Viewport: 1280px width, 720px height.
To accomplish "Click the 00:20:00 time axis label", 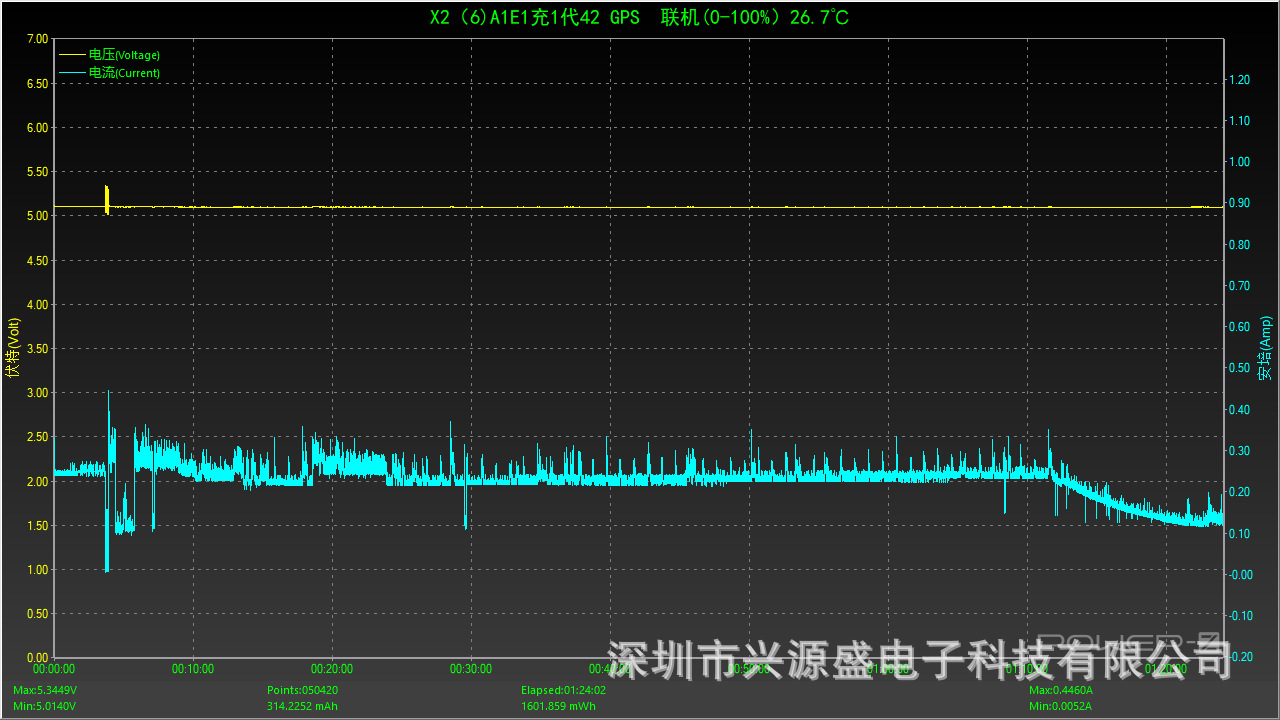I will coord(332,668).
